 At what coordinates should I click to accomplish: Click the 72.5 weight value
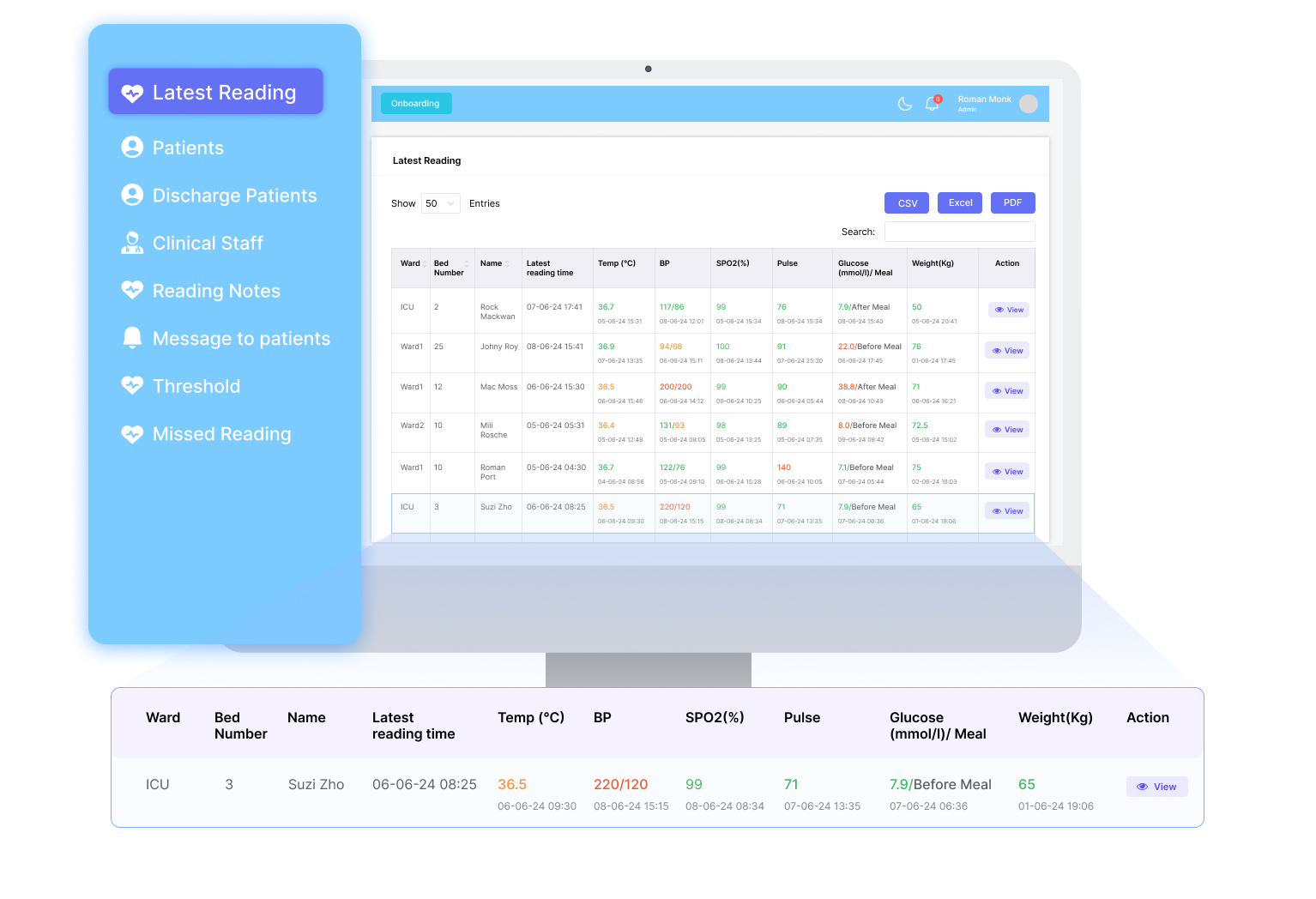(x=920, y=425)
